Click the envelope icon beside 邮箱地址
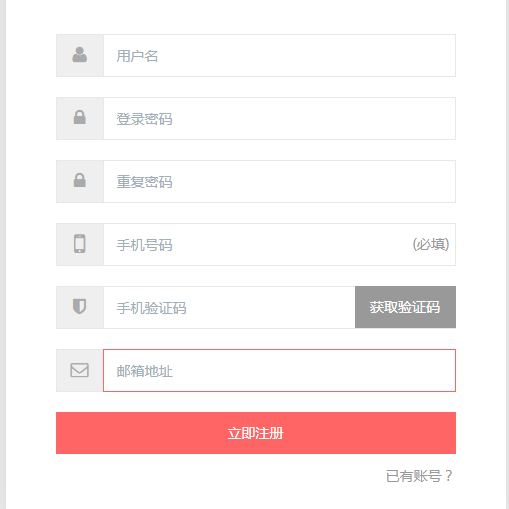The height and width of the screenshot is (509, 509). [80, 370]
